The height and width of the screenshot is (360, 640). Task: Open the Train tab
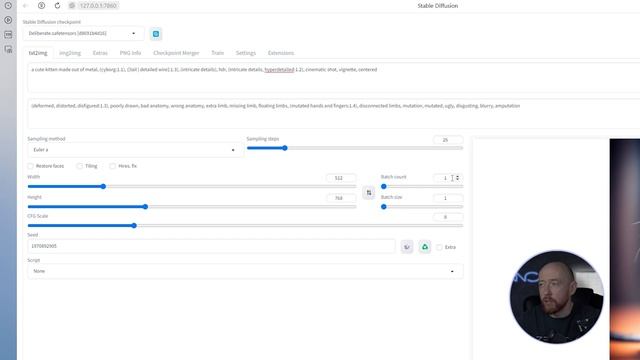click(x=218, y=53)
